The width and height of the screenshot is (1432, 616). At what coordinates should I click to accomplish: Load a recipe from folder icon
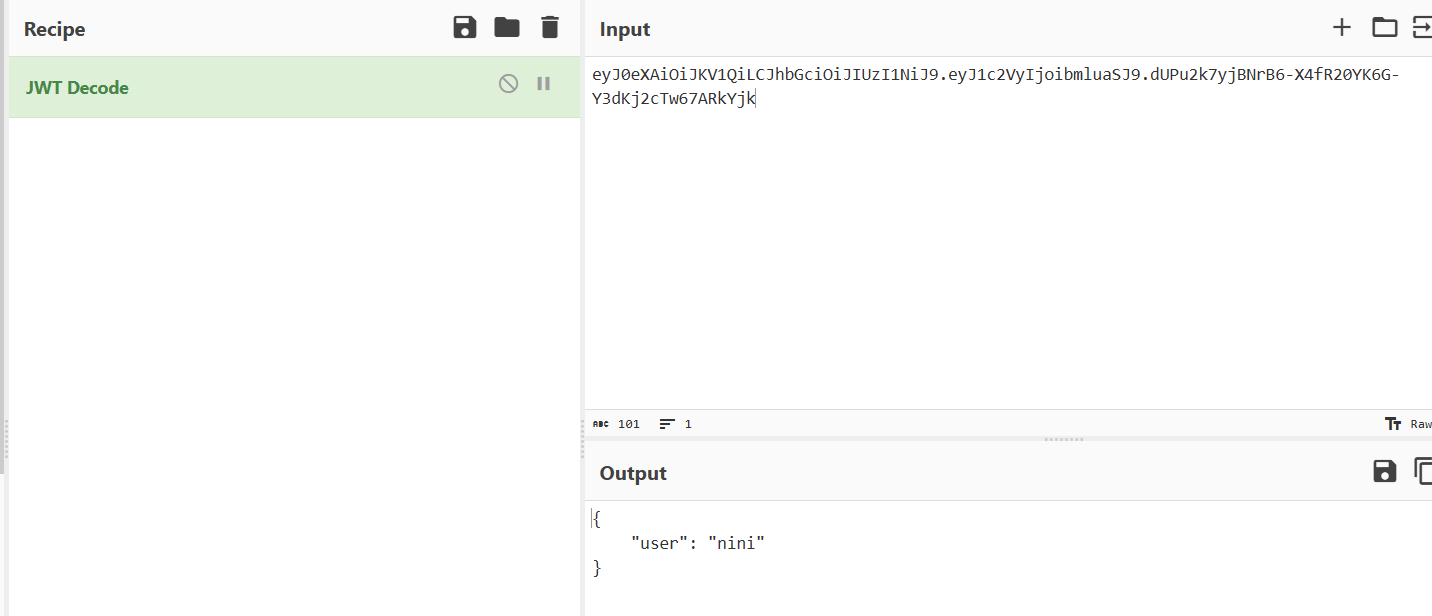(x=507, y=28)
